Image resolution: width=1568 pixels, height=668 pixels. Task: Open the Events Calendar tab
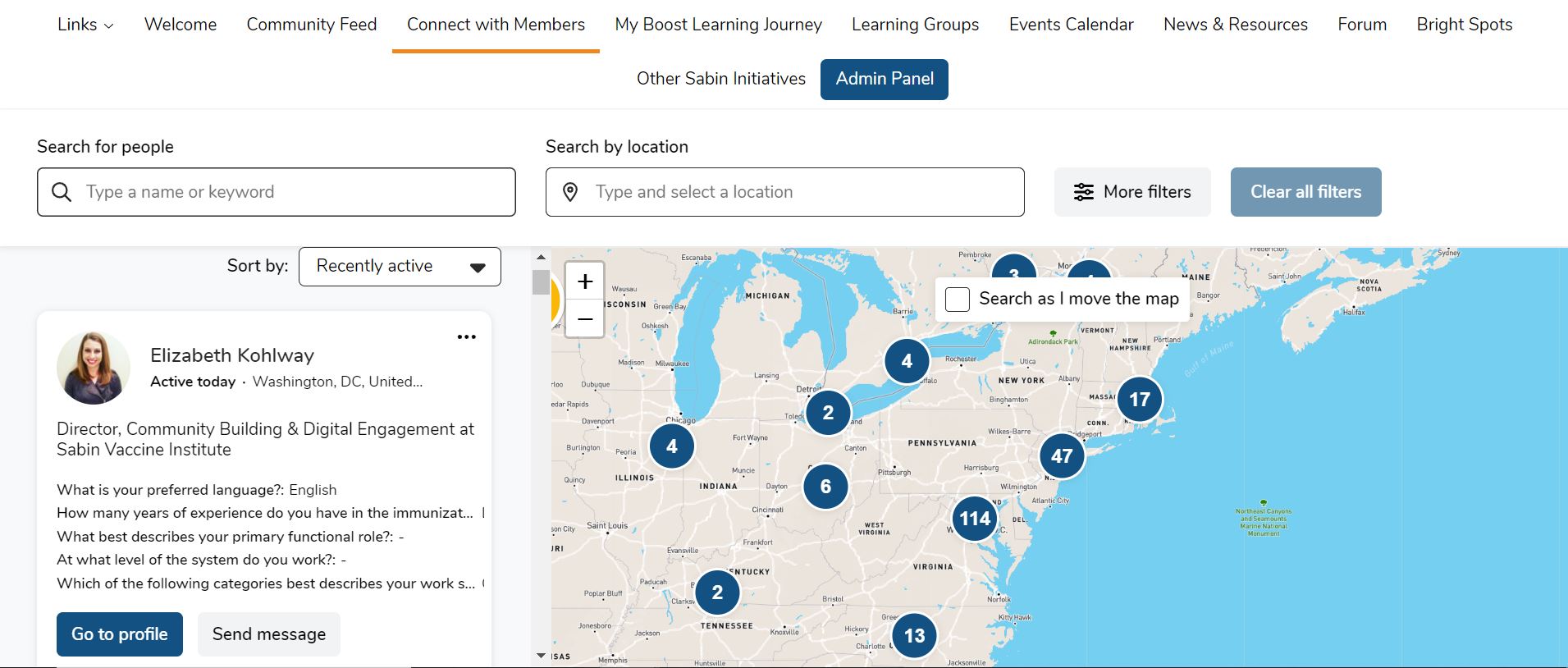(x=1071, y=25)
